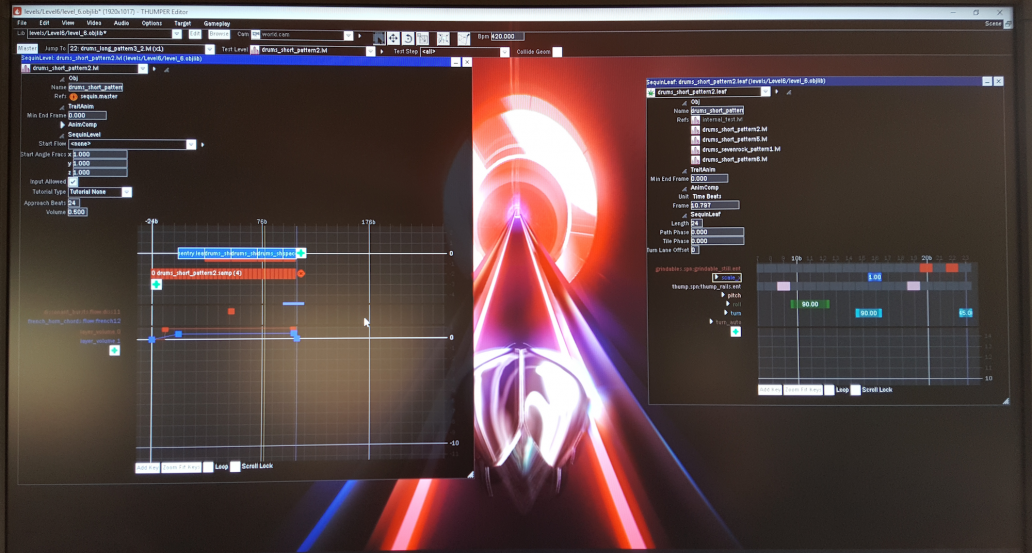
Task: Enable Scroll Lock in the SequinLevel timeline
Action: pyautogui.click(x=235, y=466)
